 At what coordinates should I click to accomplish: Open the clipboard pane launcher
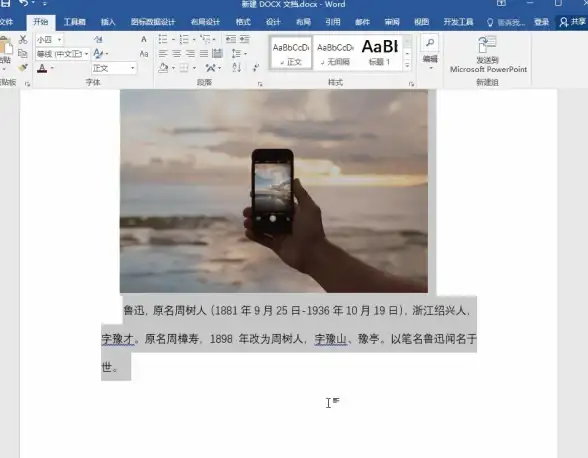27,84
